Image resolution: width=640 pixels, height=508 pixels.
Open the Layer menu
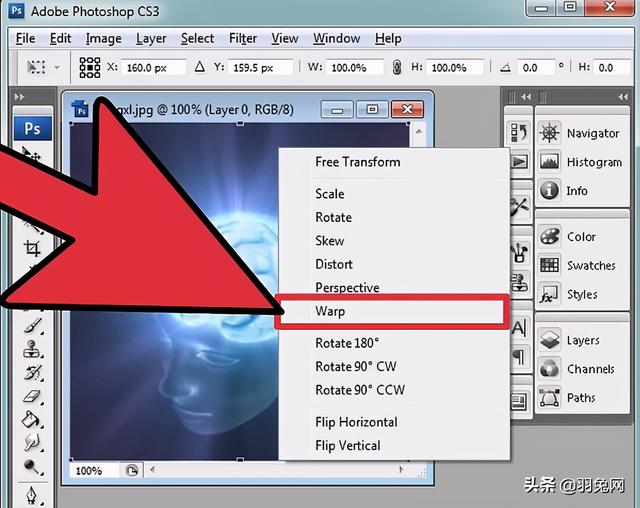(x=151, y=38)
